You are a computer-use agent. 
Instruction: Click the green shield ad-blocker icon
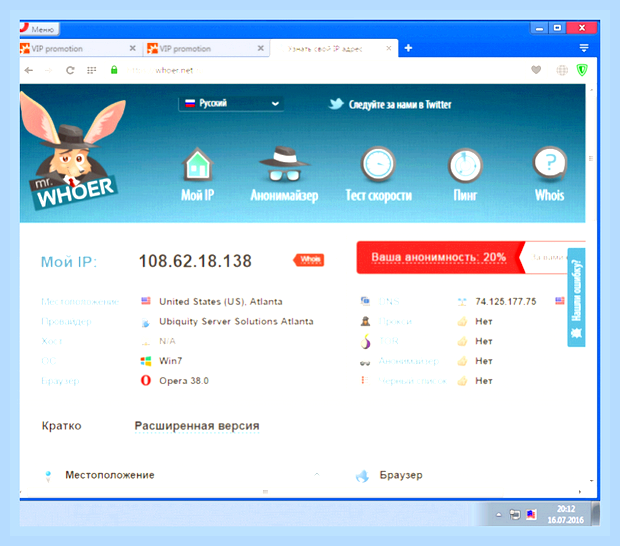click(x=582, y=70)
